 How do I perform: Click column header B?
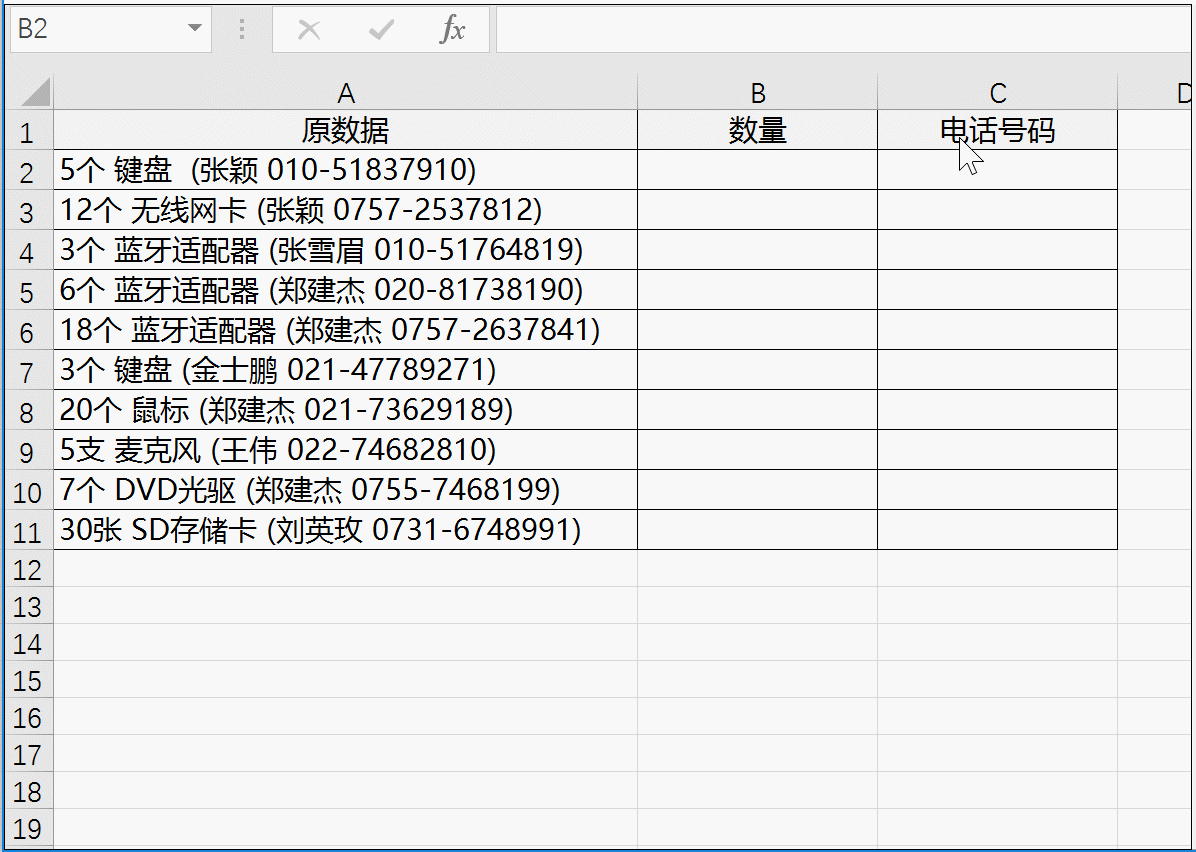point(757,91)
